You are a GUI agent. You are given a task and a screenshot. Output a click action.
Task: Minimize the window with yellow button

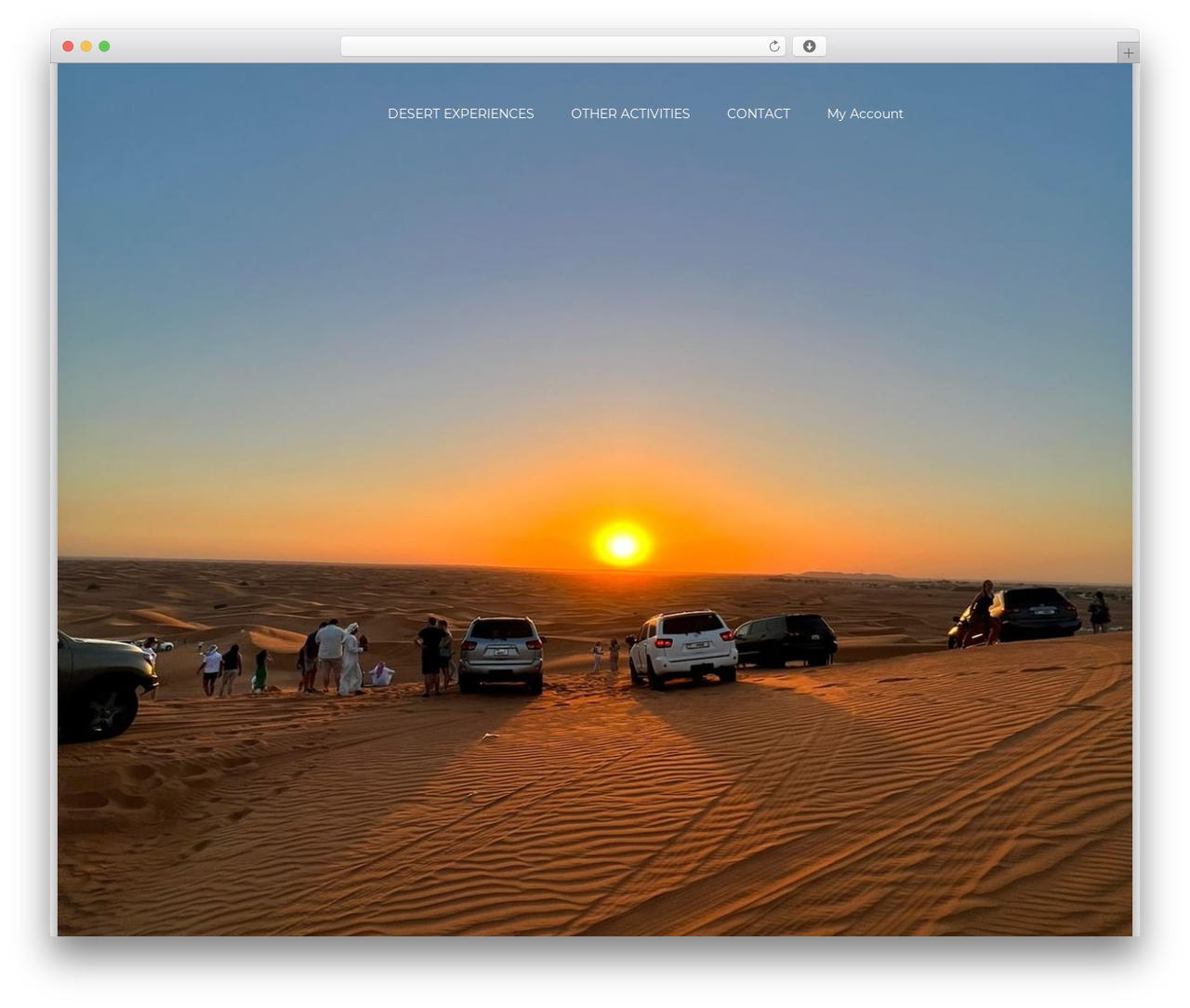86,46
